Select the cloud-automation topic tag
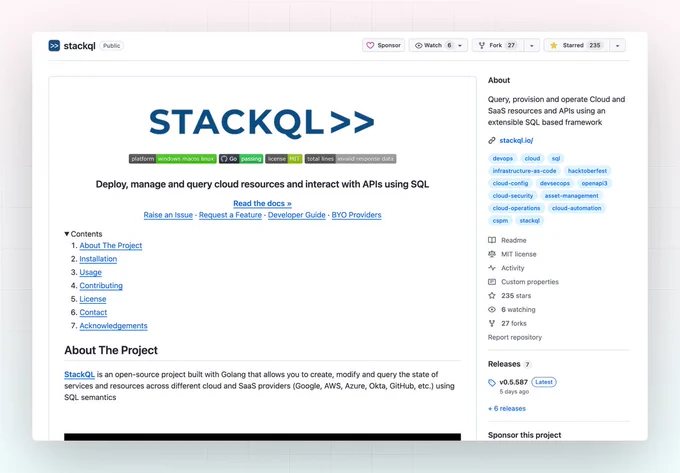680x473 pixels. pyautogui.click(x=576, y=208)
